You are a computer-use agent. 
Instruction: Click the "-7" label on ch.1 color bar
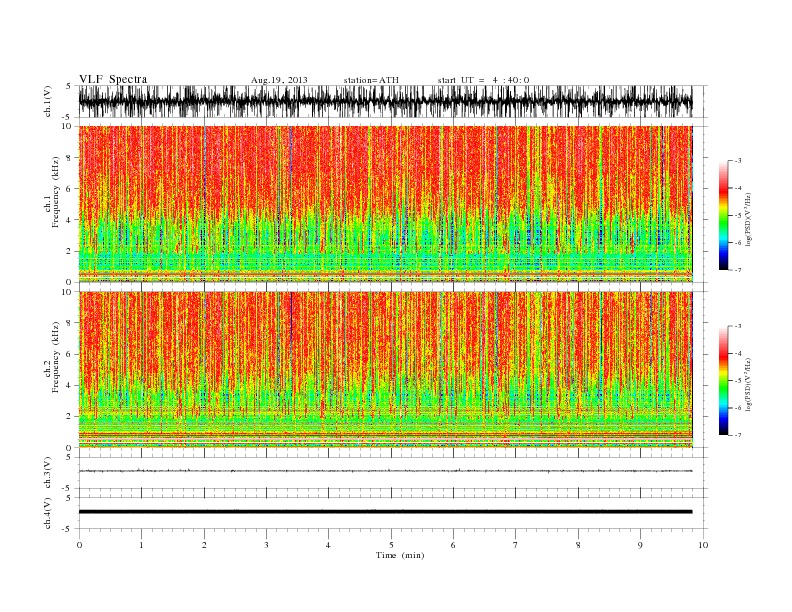[x=737, y=270]
